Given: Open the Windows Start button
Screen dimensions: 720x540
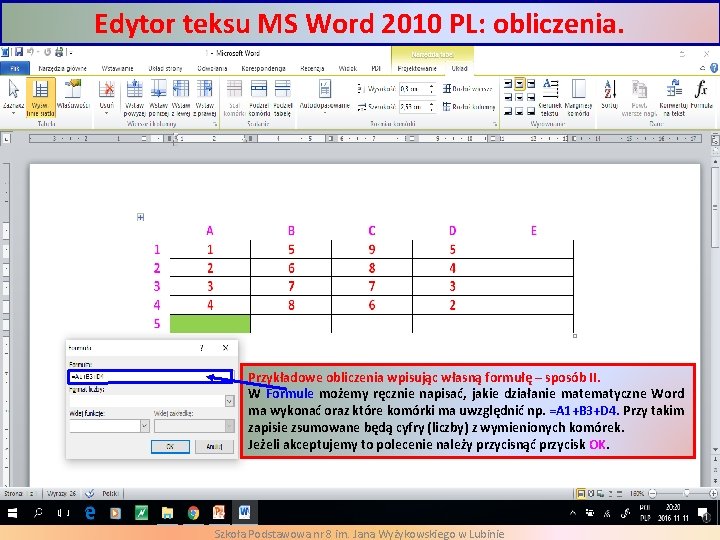Looking at the screenshot, I should point(12,513).
